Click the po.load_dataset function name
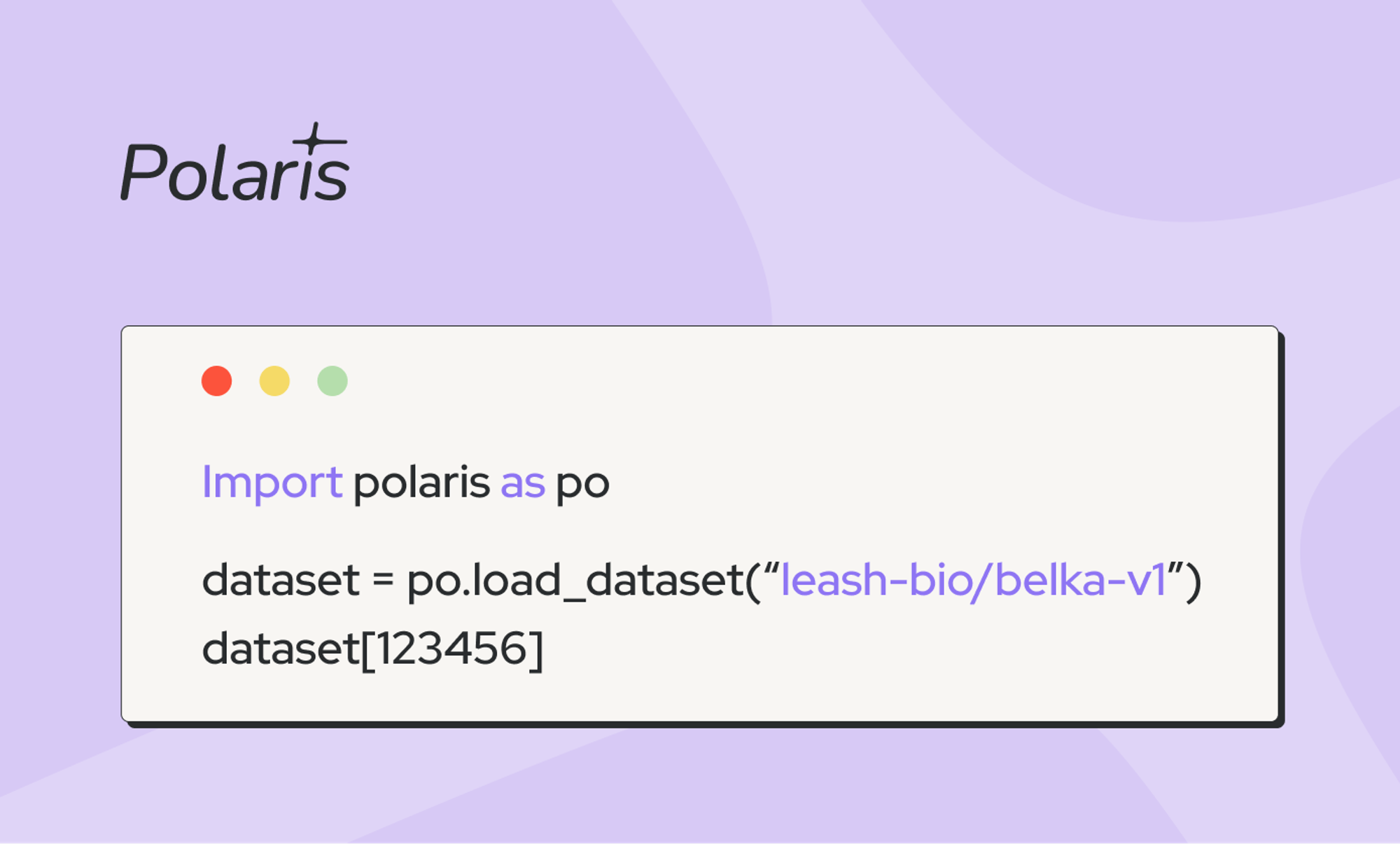 574,581
